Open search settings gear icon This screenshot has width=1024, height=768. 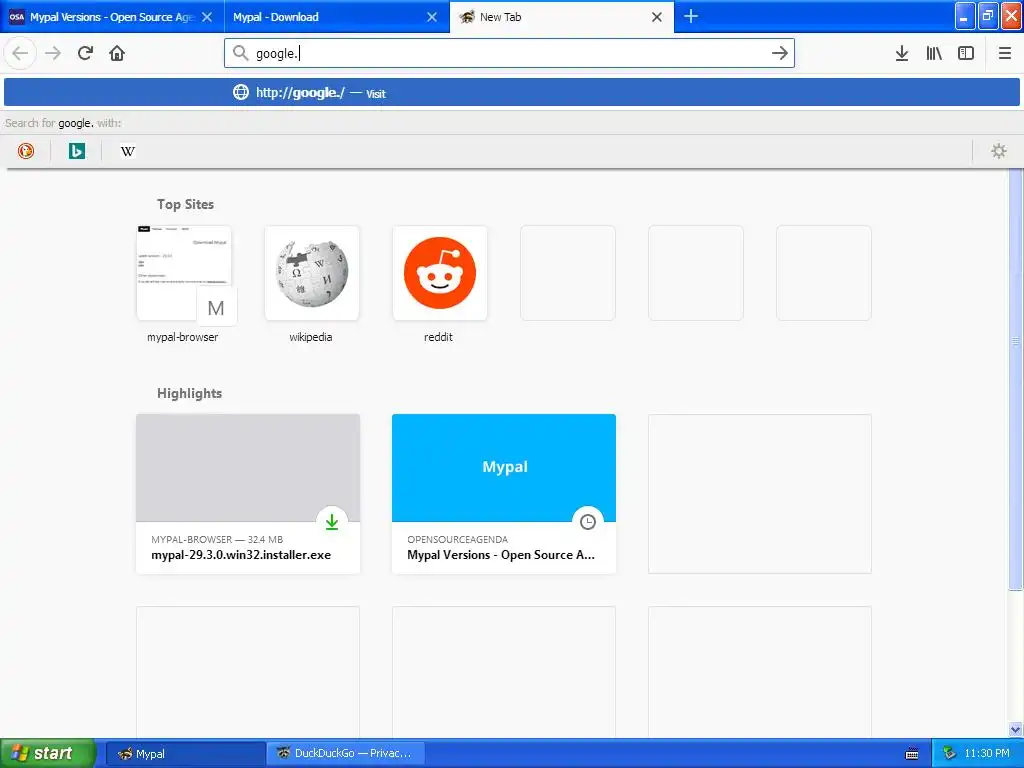tap(999, 151)
